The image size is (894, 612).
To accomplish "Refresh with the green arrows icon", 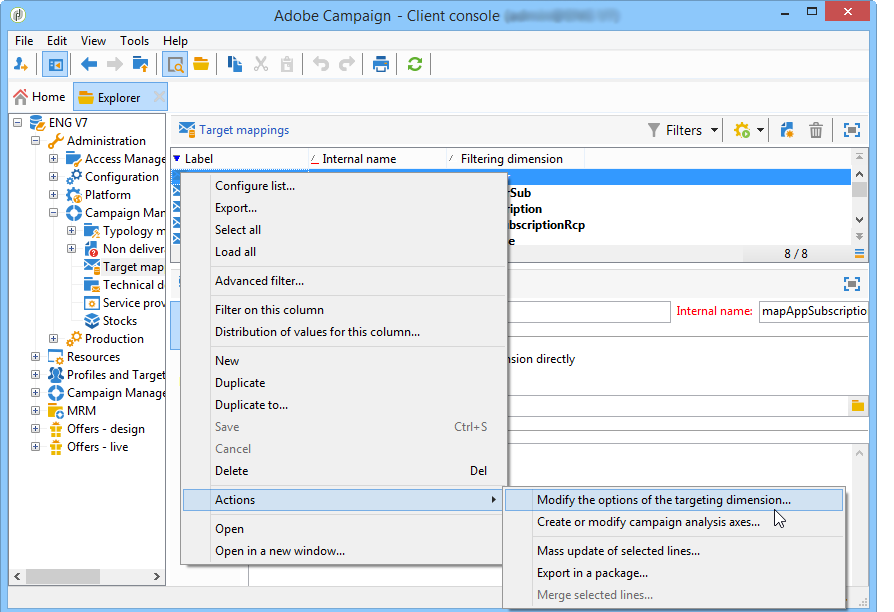I will tap(415, 64).
